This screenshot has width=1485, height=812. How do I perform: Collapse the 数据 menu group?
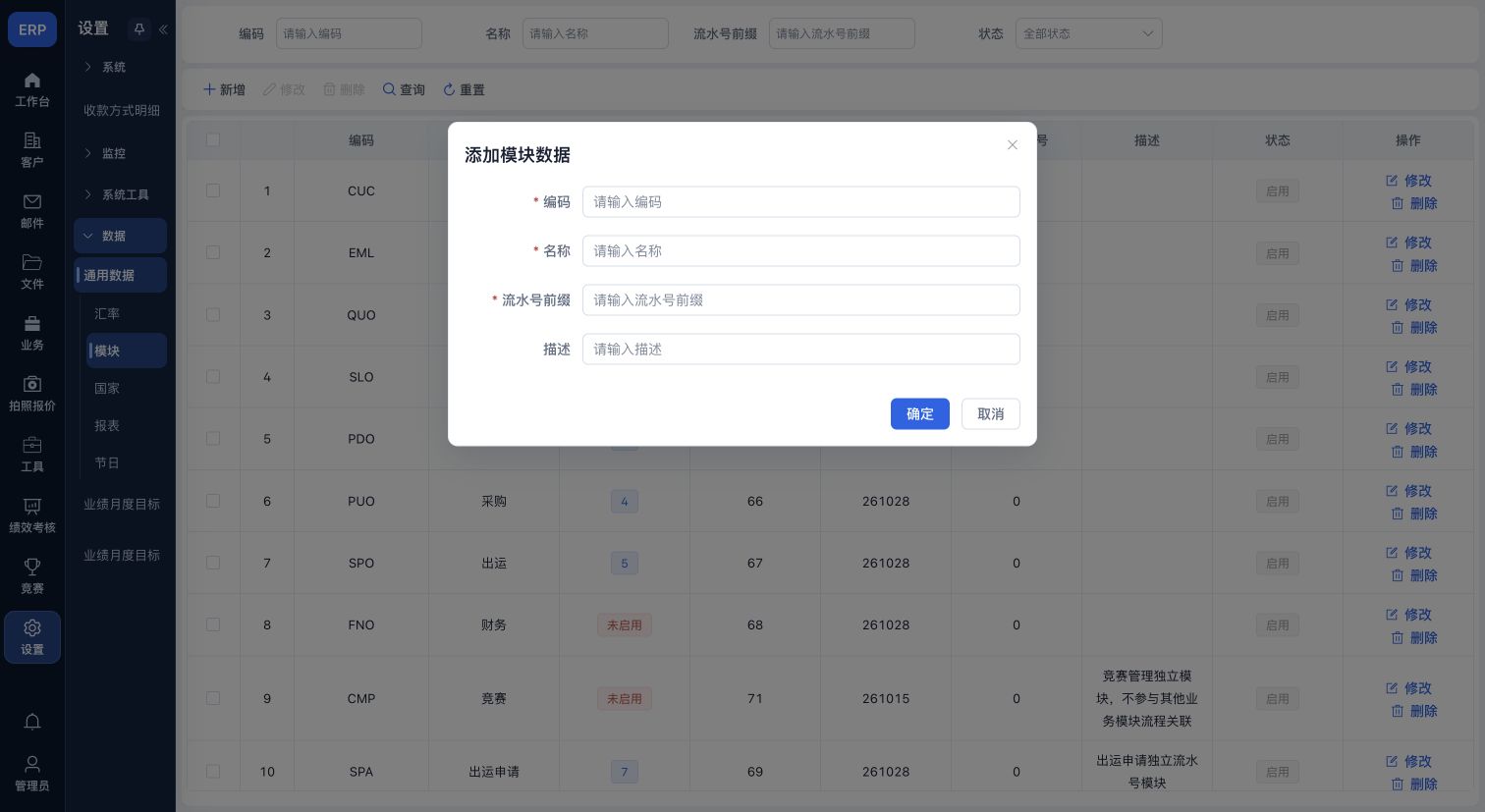(120, 236)
